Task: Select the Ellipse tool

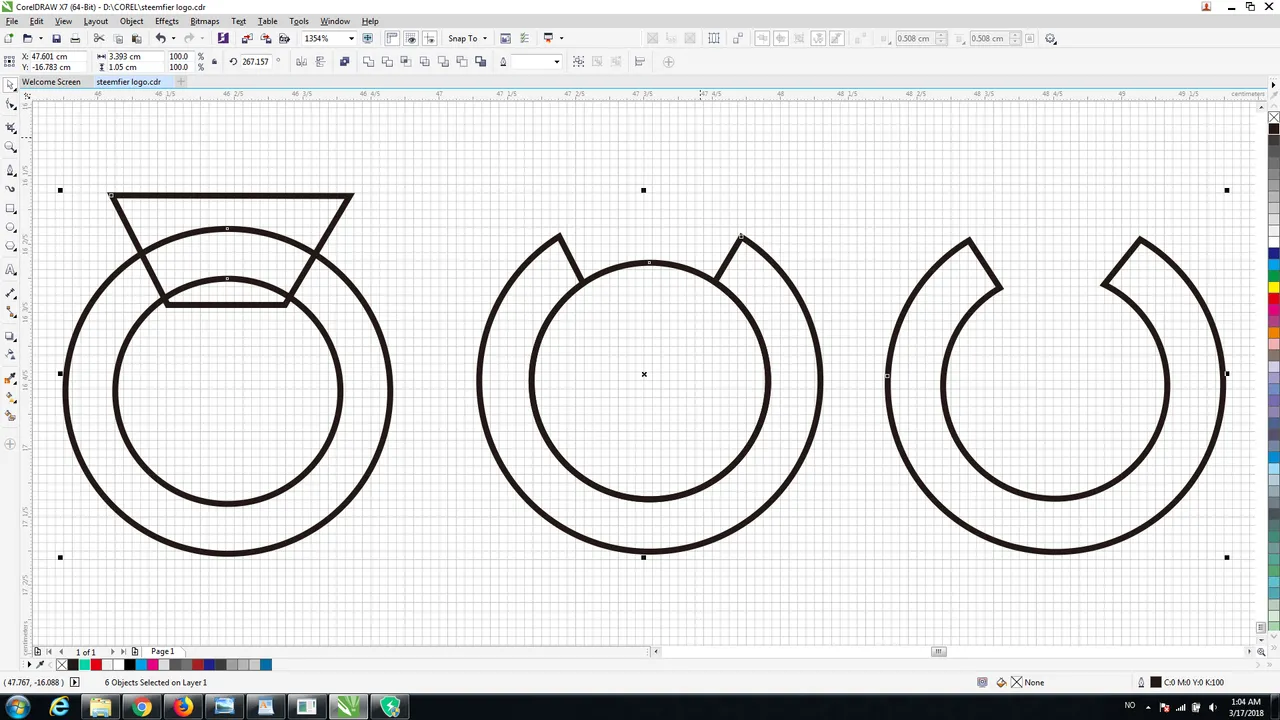Action: click(12, 228)
